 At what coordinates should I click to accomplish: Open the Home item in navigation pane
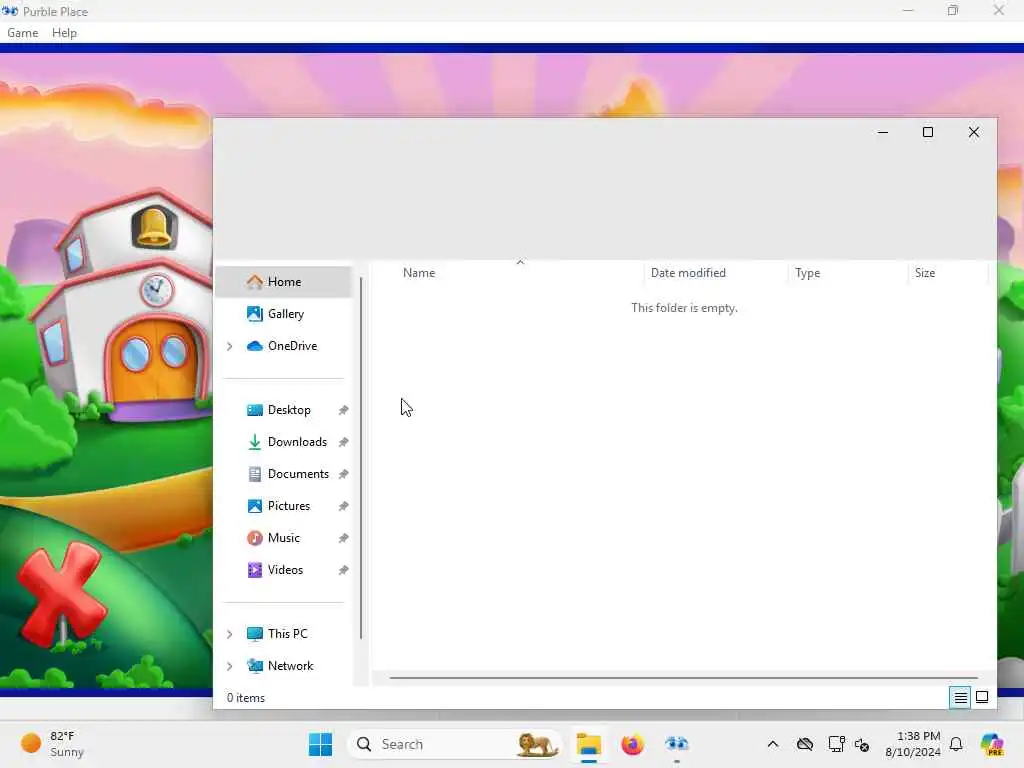point(283,281)
